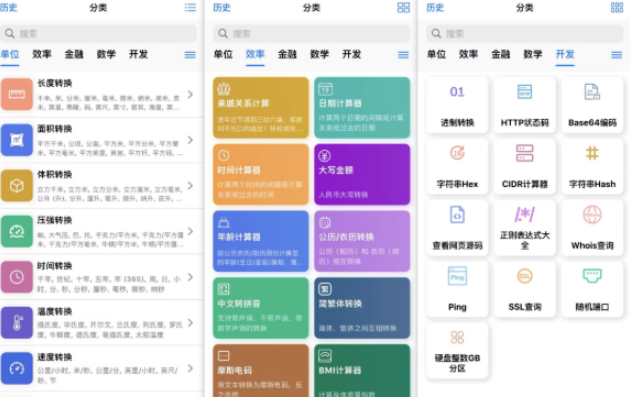Screen dimensions: 635x405
Task: Select 单位 tab in left panel
Action: (10, 54)
